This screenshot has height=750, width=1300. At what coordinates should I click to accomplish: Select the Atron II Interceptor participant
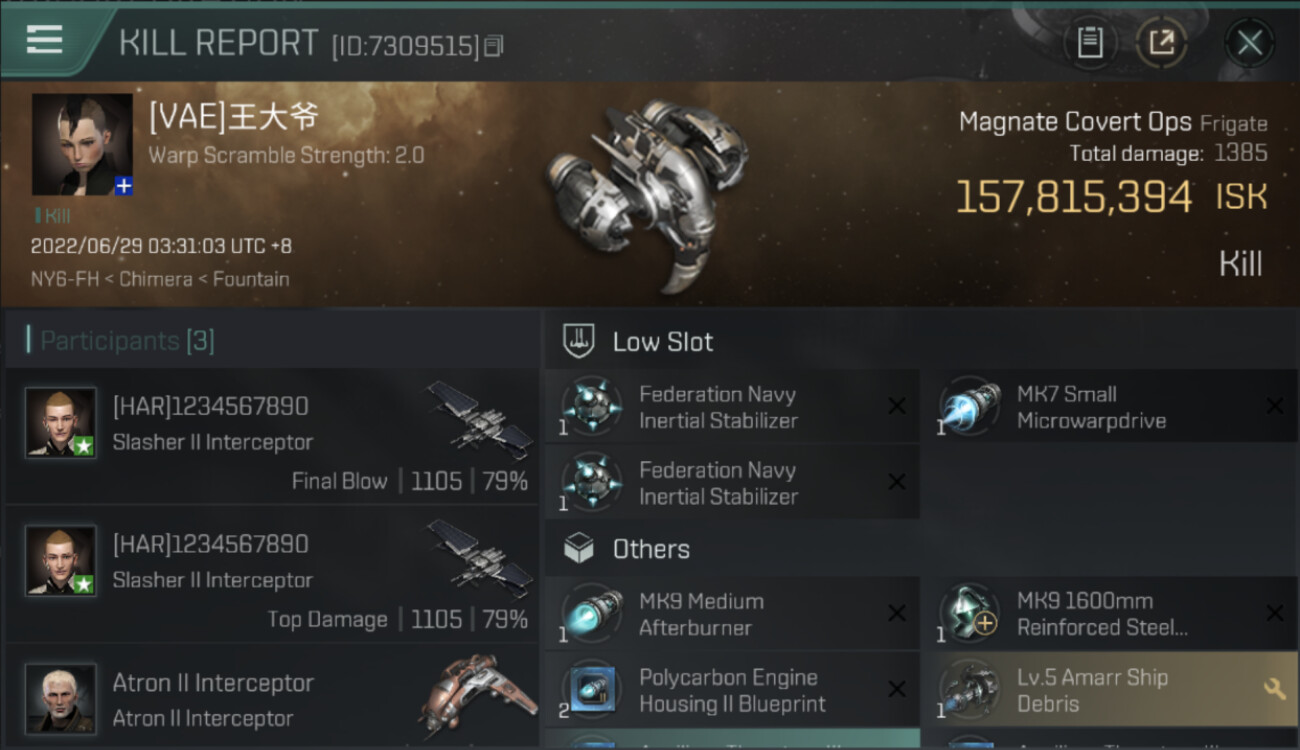(x=272, y=700)
